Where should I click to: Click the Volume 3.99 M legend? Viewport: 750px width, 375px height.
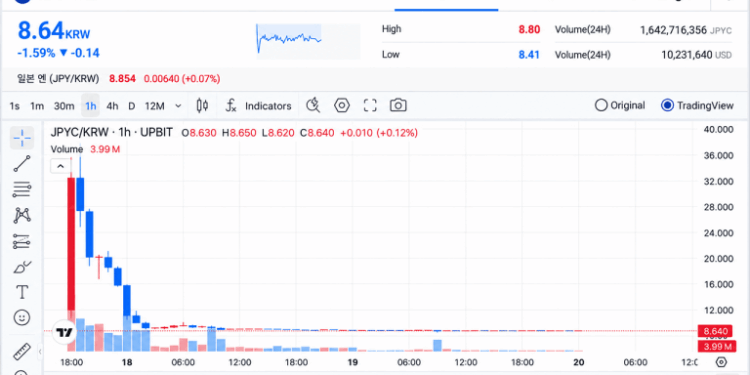[85, 149]
